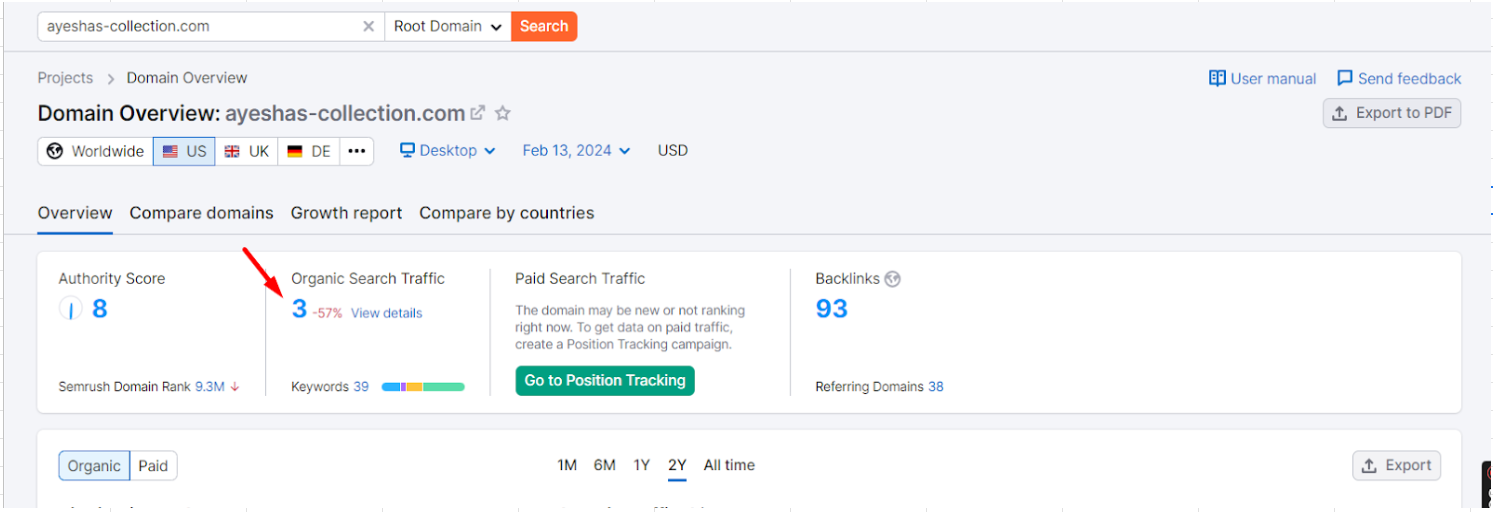Star the domain as favorite
The height and width of the screenshot is (512, 1493).
[503, 113]
